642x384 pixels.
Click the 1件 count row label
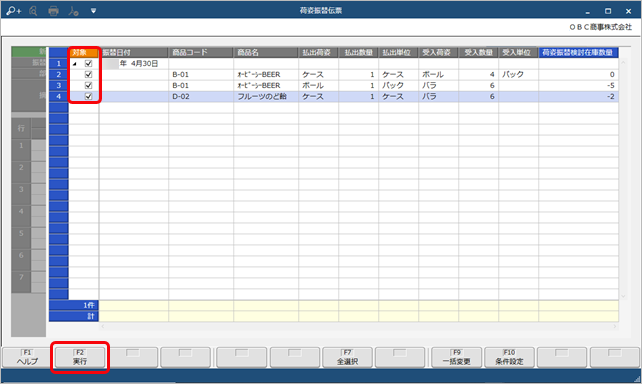(74, 305)
